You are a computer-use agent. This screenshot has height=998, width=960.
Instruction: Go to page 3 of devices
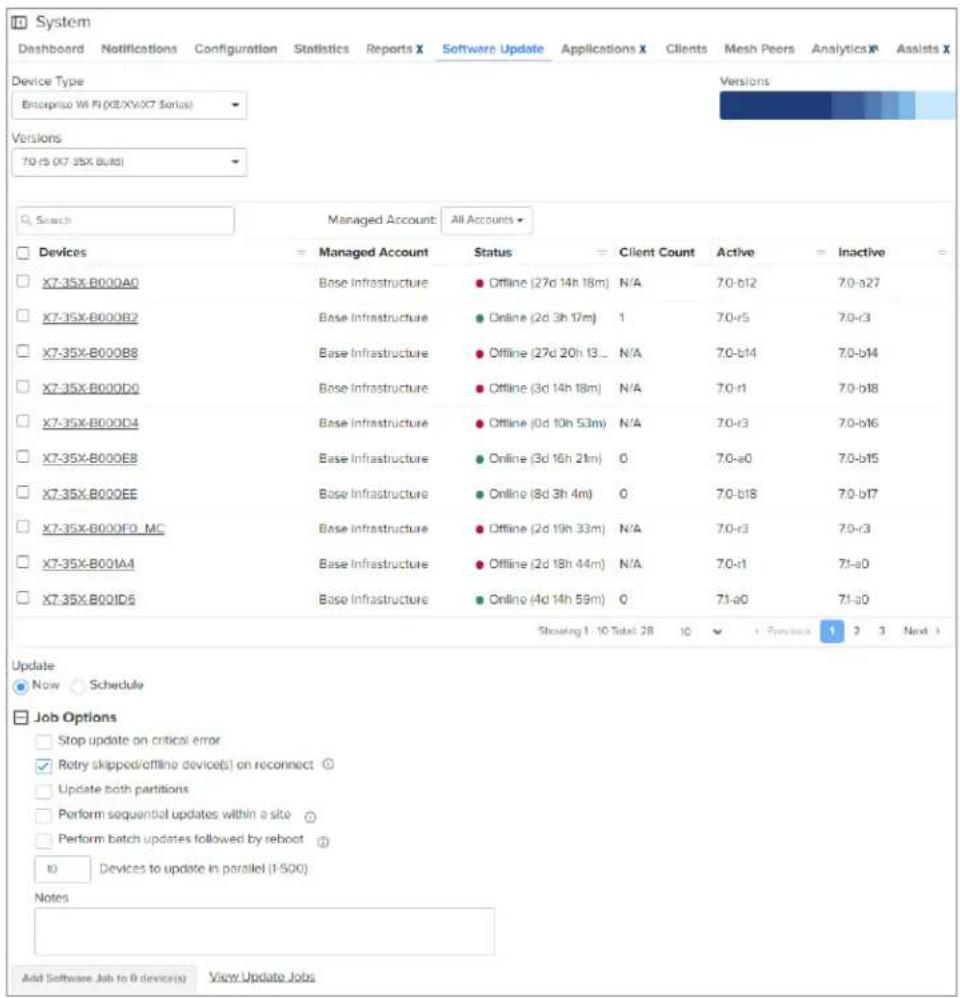[x=882, y=631]
